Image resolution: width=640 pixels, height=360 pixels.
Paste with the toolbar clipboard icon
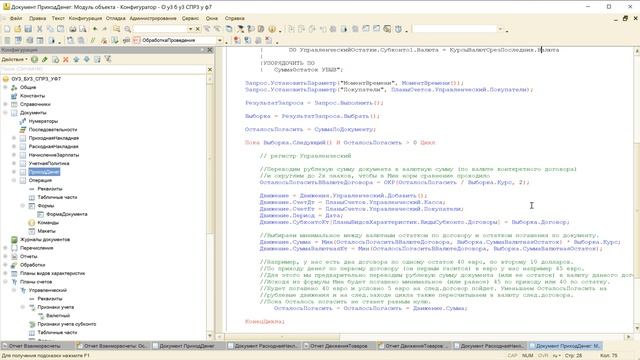coord(60,29)
